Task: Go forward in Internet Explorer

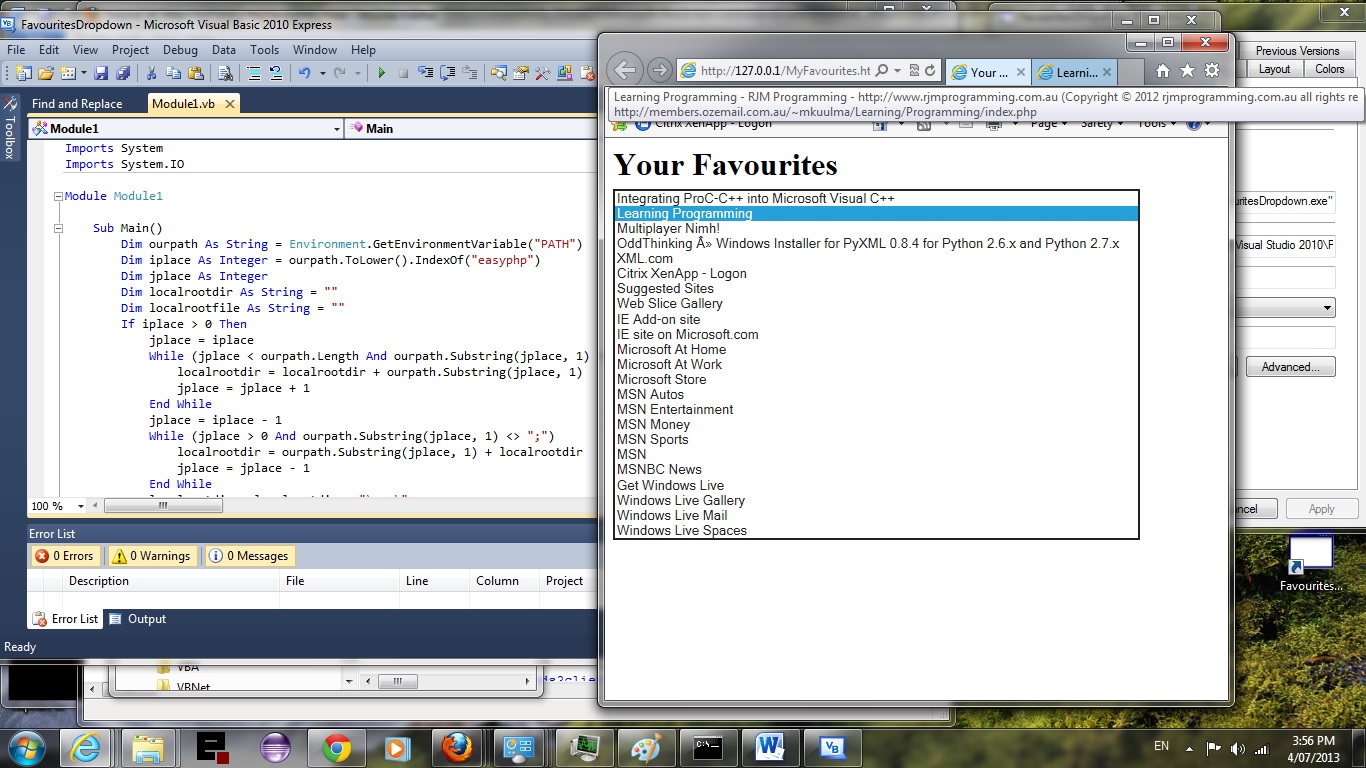Action: click(659, 70)
